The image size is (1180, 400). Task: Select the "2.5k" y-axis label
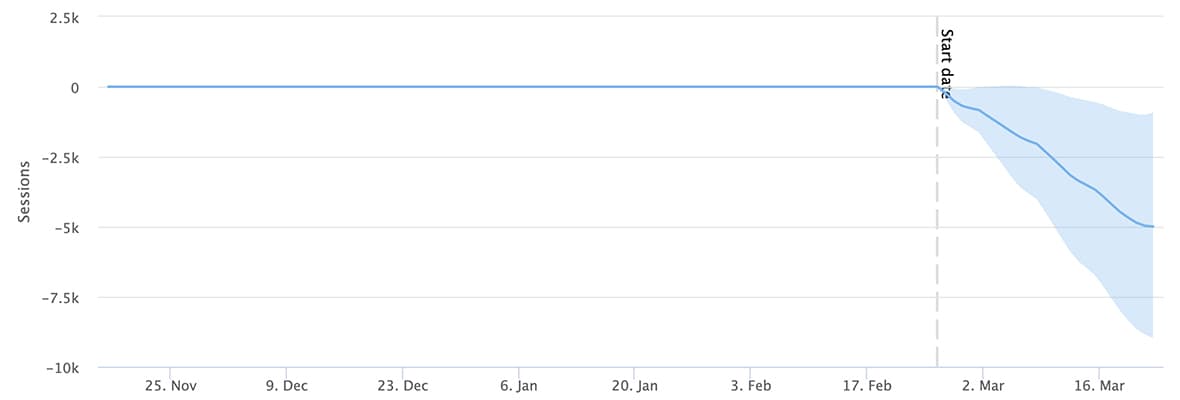65,18
